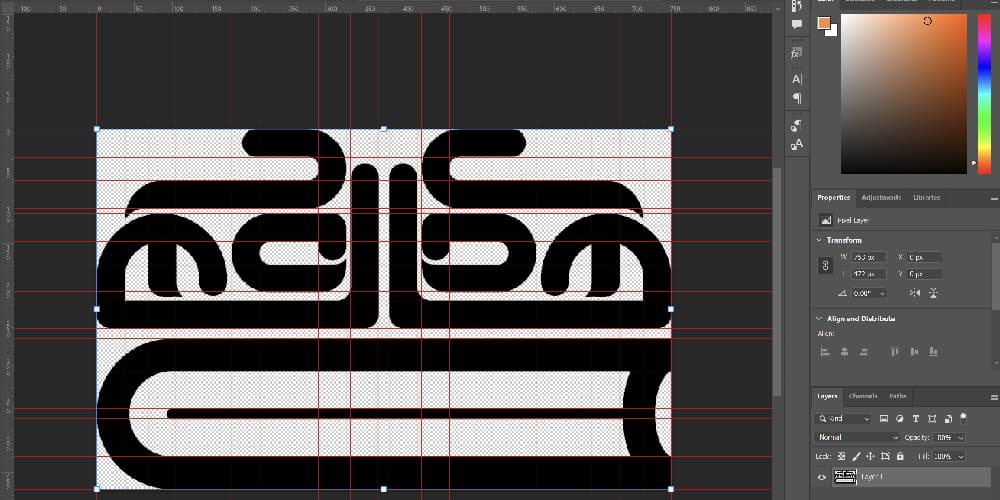The width and height of the screenshot is (1000, 500).
Task: Click the lock all padlock icon
Action: [902, 456]
